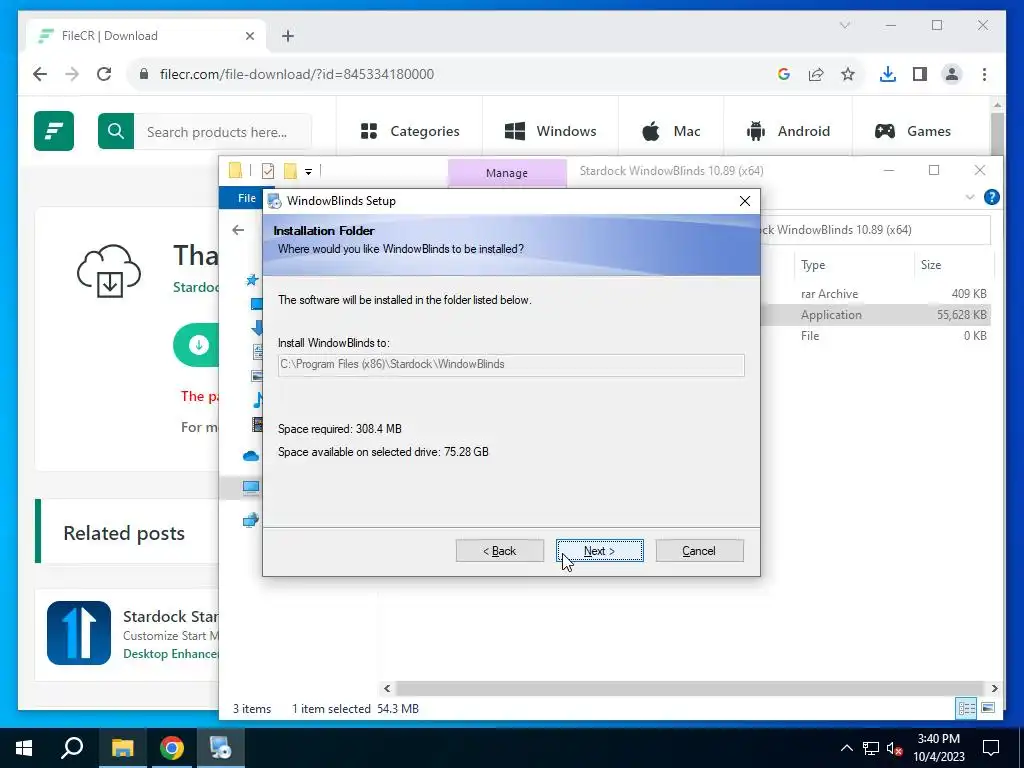1024x768 pixels.
Task: Go back in File Explorer
Action: tap(238, 230)
